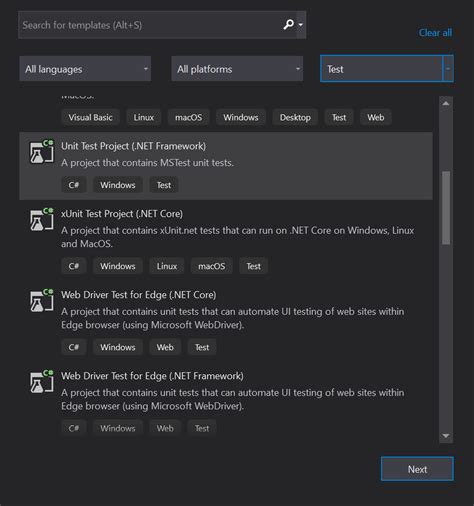Click the Test tag under Unit Test Project
The width and height of the screenshot is (474, 506).
click(x=164, y=185)
